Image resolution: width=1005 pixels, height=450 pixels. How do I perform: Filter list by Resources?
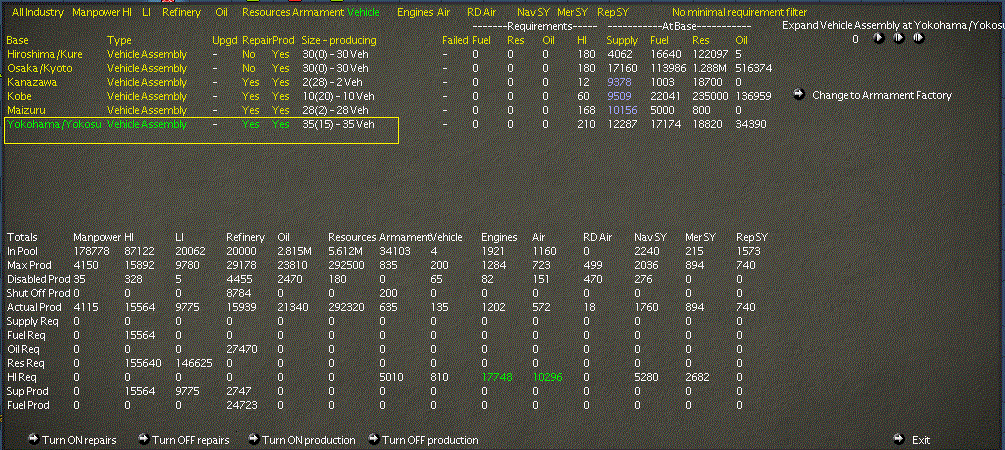click(x=265, y=12)
